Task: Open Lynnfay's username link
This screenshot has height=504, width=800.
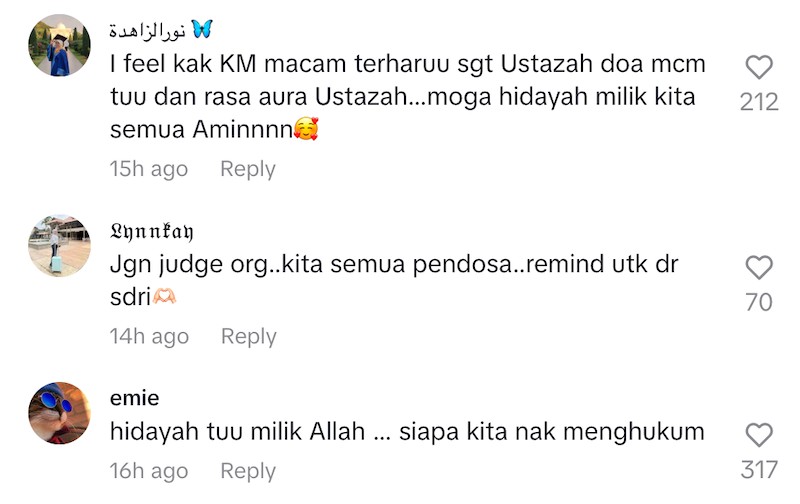Action: click(x=152, y=232)
